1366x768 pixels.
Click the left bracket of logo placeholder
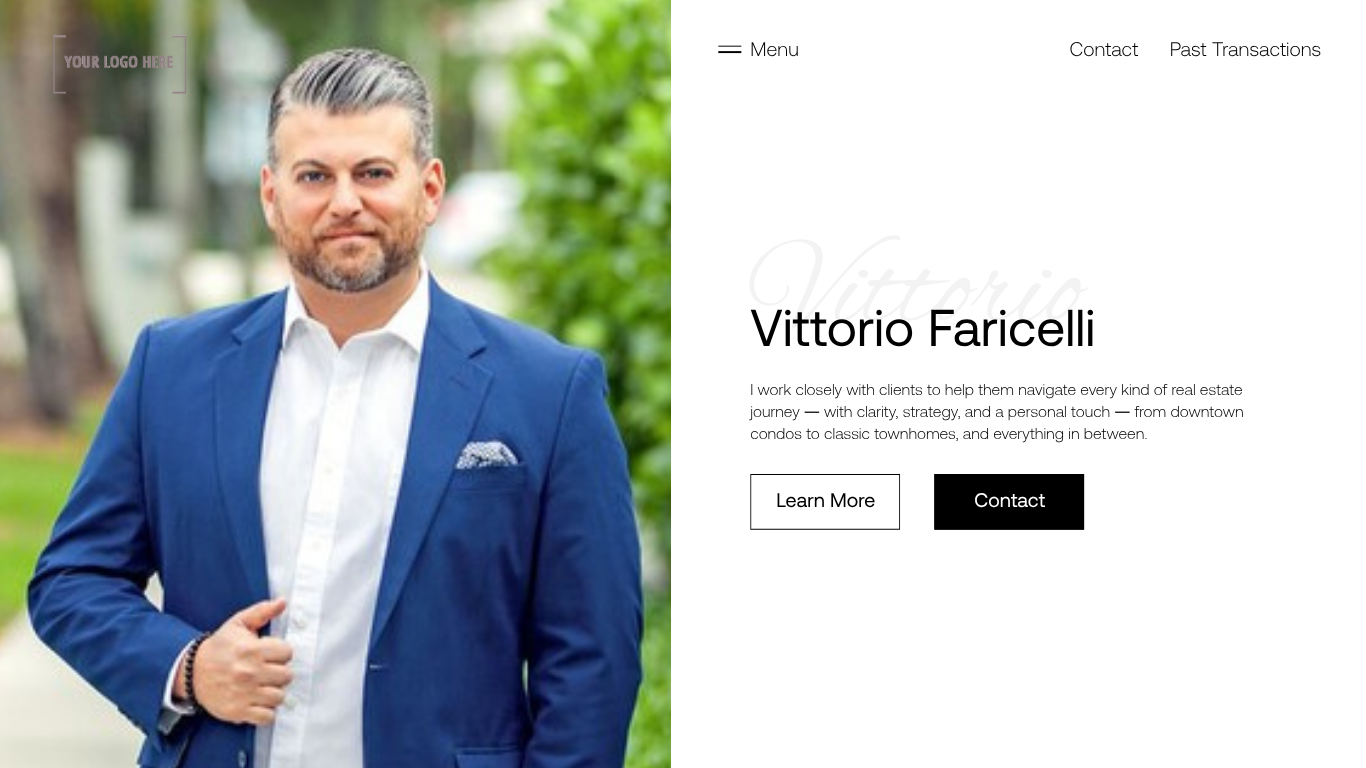click(x=58, y=64)
